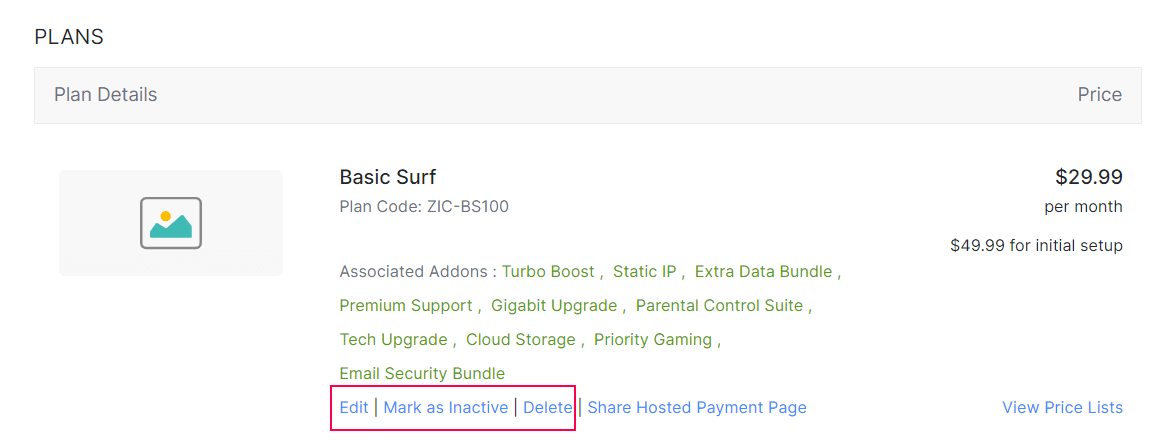Open View Price Lists
This screenshot has width=1154, height=441.
1062,407
